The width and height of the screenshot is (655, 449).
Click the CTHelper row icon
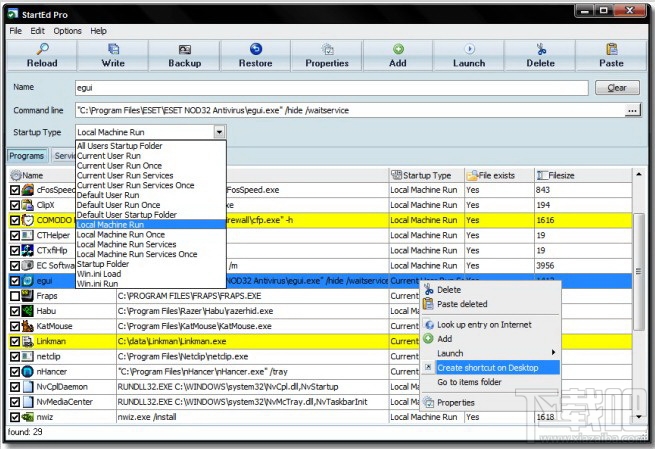(28, 235)
